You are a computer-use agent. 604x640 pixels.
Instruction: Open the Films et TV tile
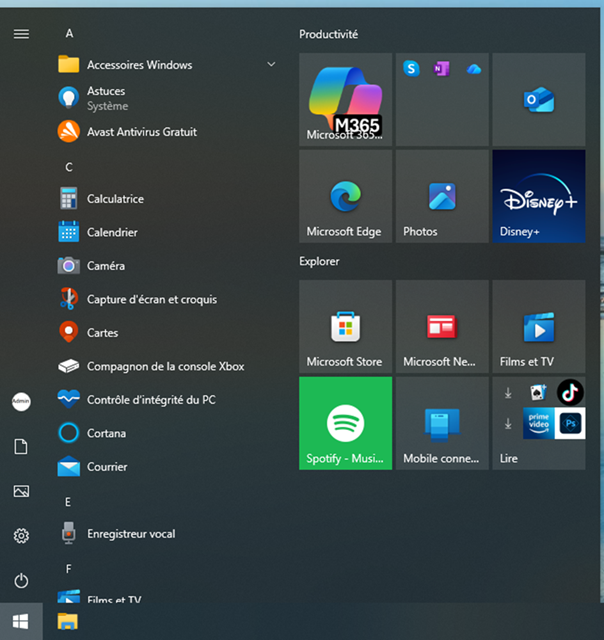coord(539,327)
